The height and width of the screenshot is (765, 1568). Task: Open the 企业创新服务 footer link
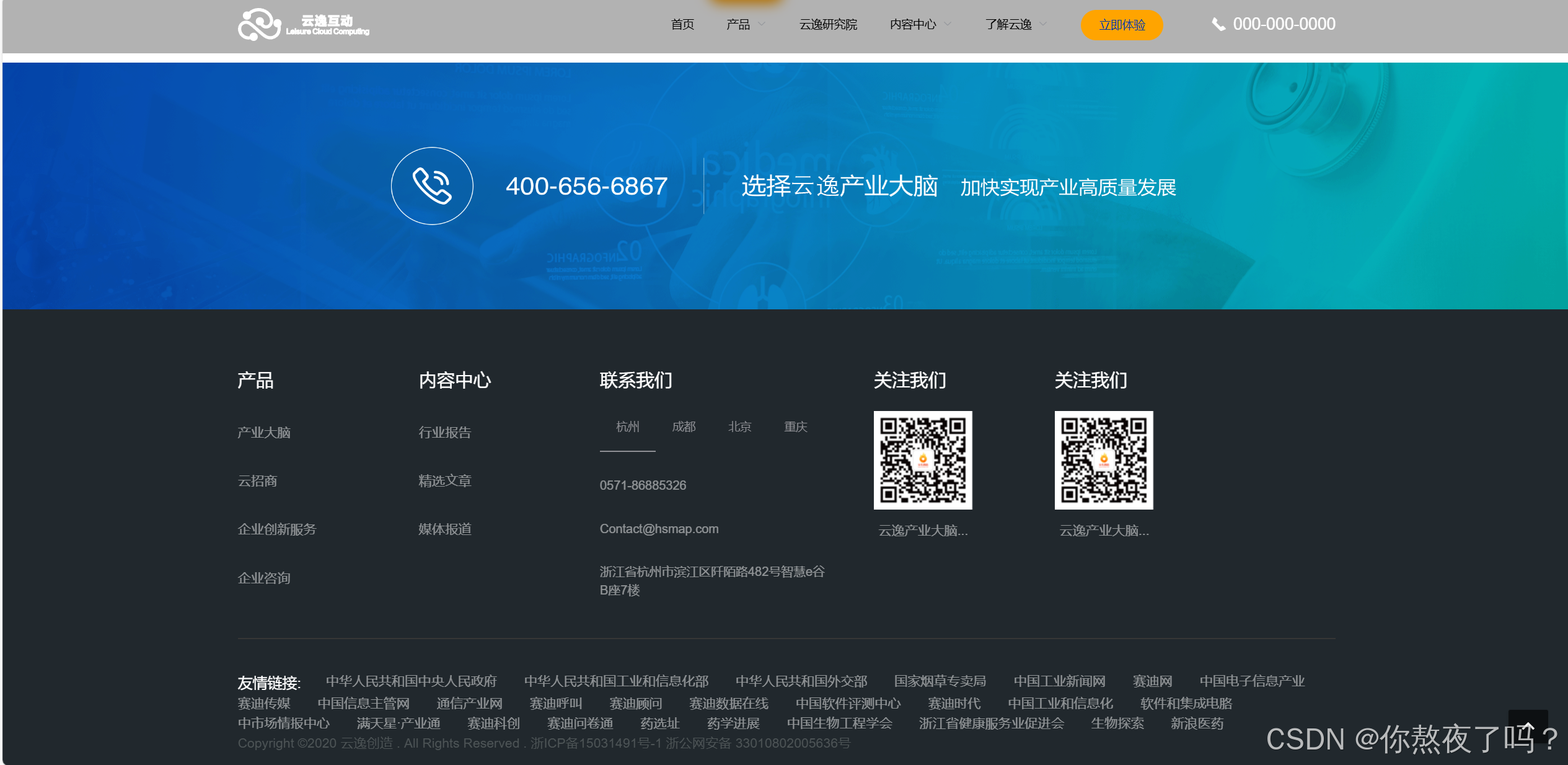coord(277,529)
